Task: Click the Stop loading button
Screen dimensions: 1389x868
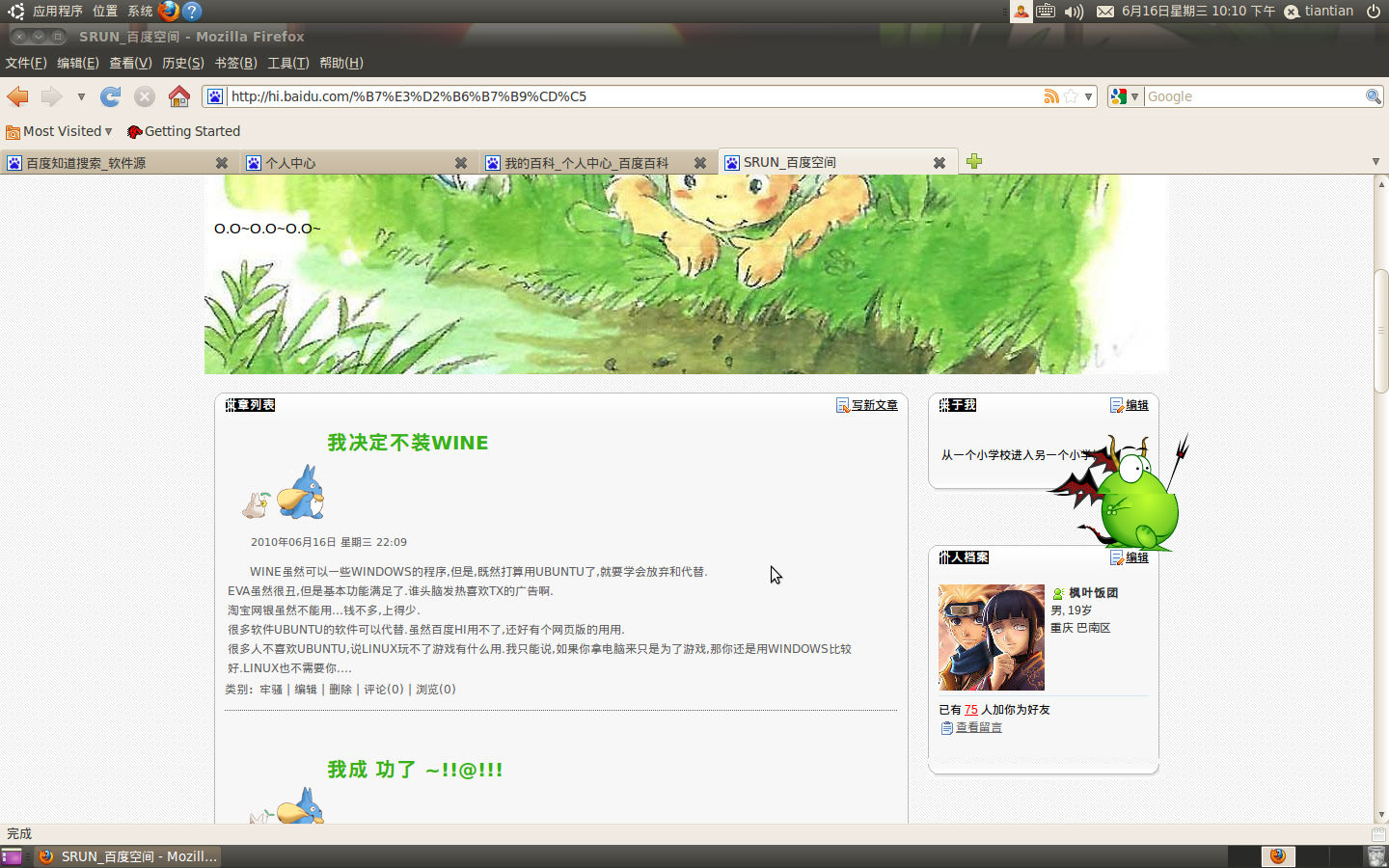Action: click(x=145, y=96)
